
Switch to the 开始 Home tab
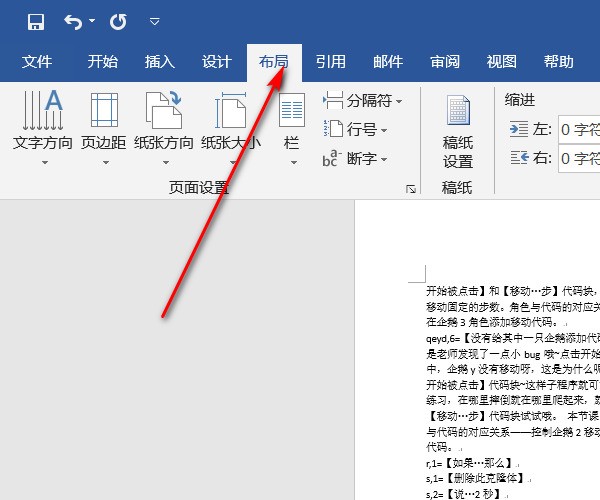103,62
